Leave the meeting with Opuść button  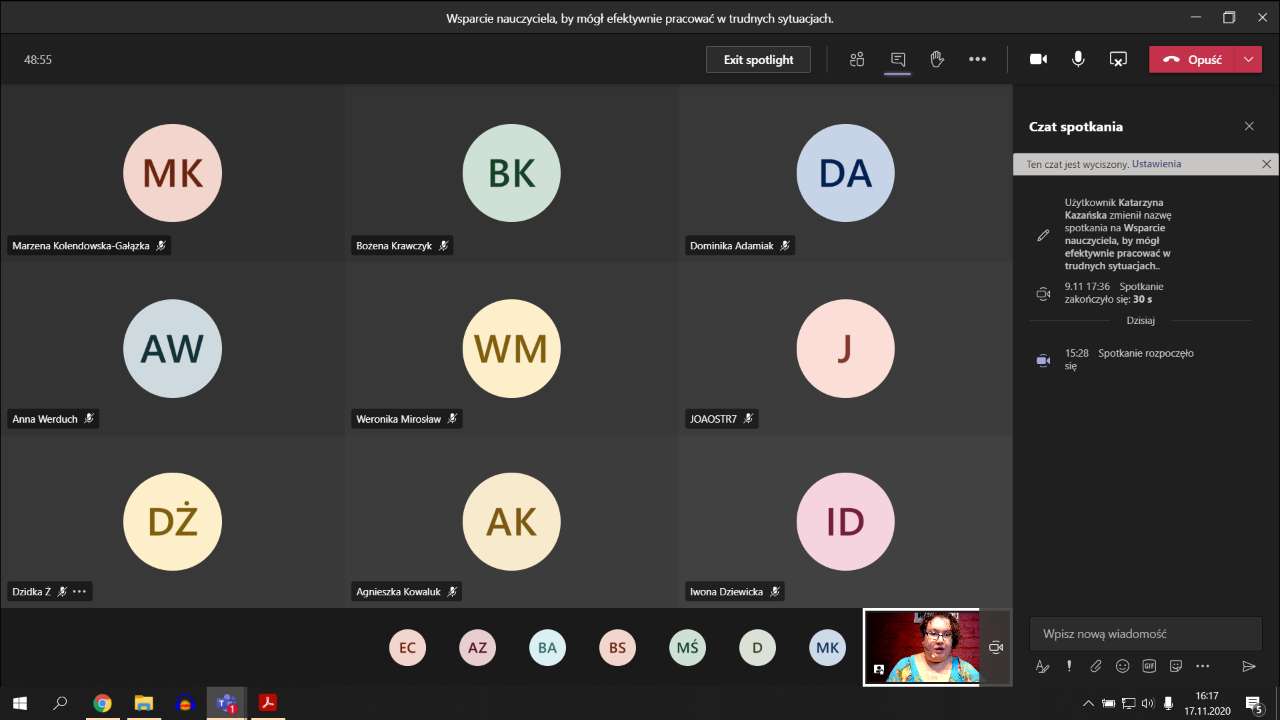(x=1193, y=60)
